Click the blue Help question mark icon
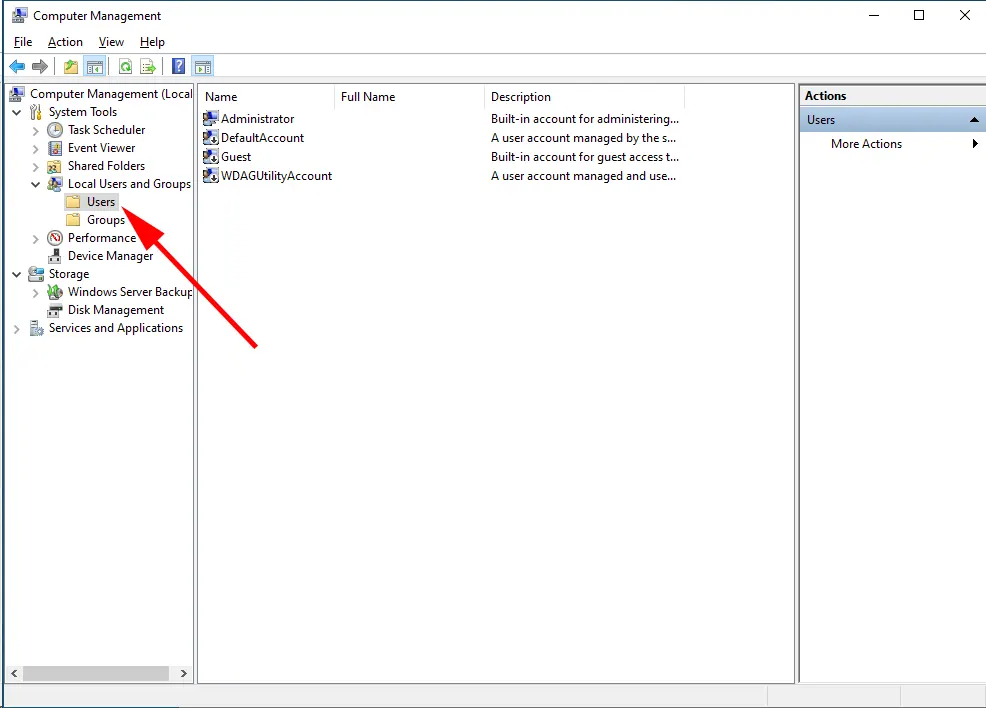The width and height of the screenshot is (986, 708). pyautogui.click(x=179, y=66)
